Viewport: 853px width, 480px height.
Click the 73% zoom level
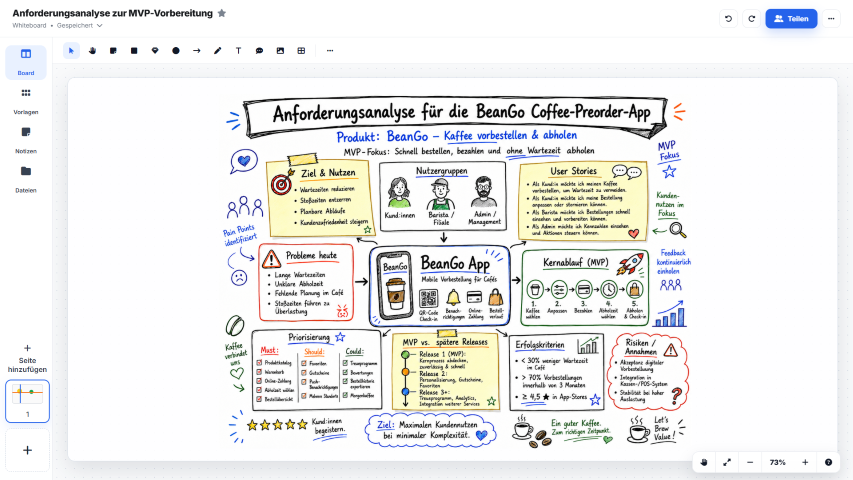click(777, 463)
